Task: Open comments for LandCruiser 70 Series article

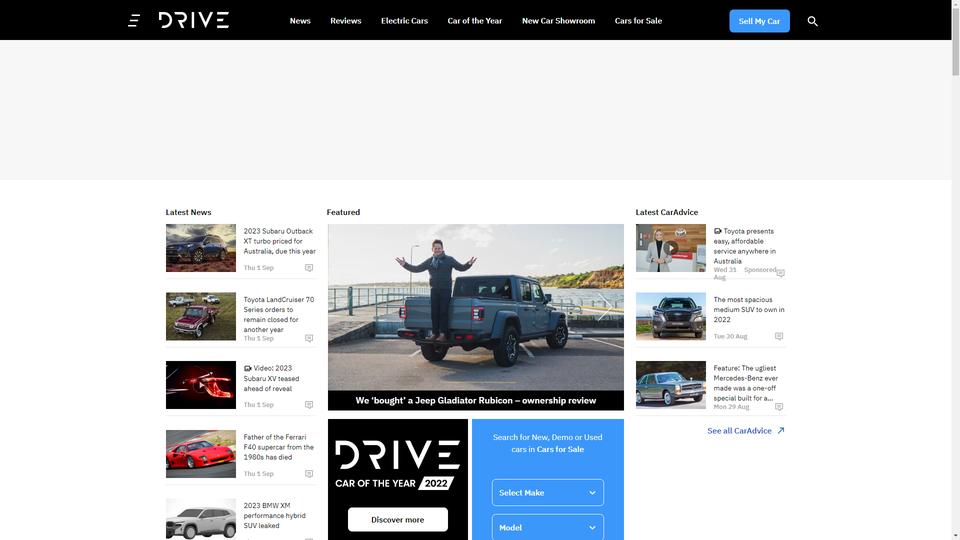Action: [x=309, y=338]
